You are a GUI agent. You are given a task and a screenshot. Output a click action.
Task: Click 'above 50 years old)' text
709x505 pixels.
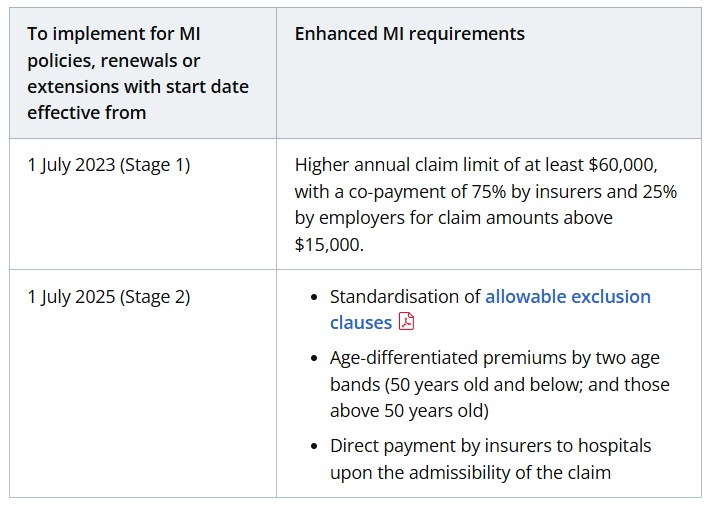(x=409, y=411)
